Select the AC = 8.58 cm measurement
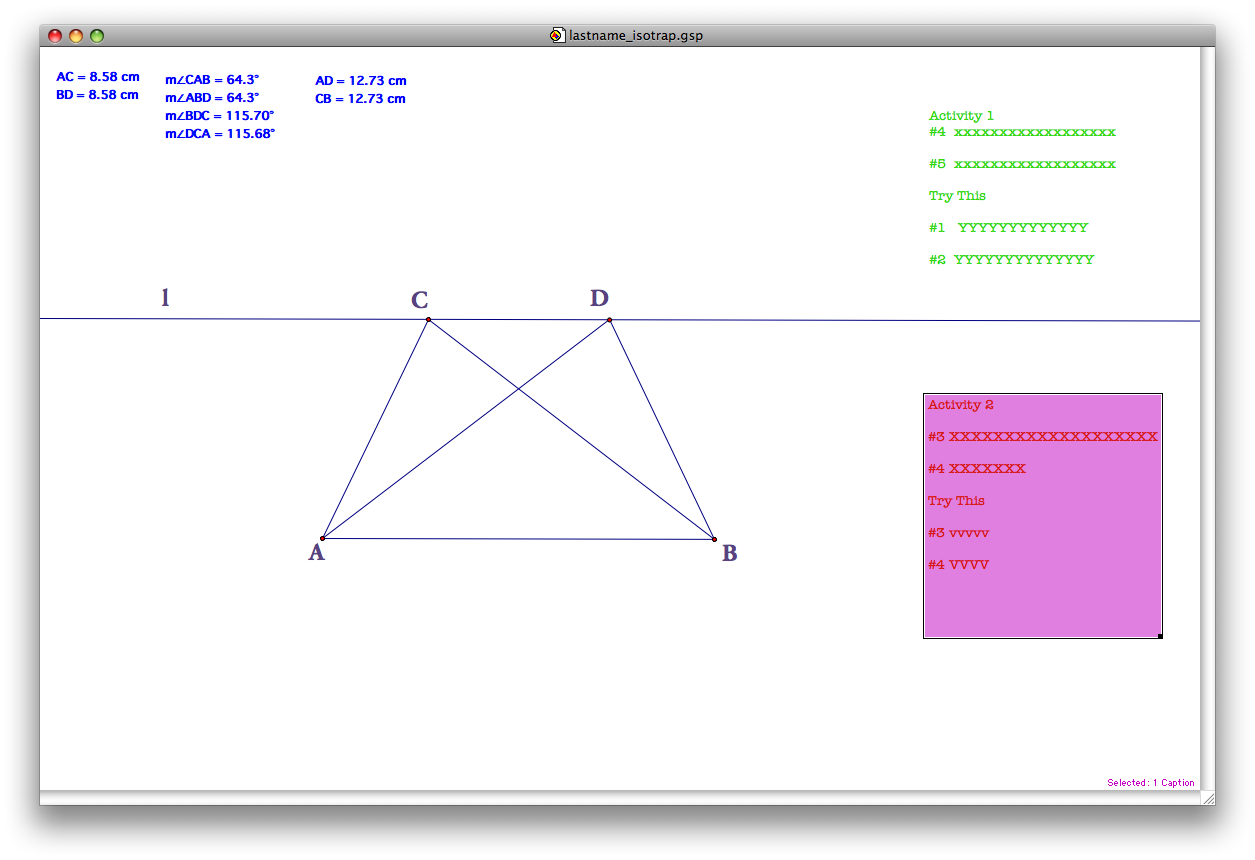Image resolution: width=1255 pixels, height=860 pixels. [96, 76]
